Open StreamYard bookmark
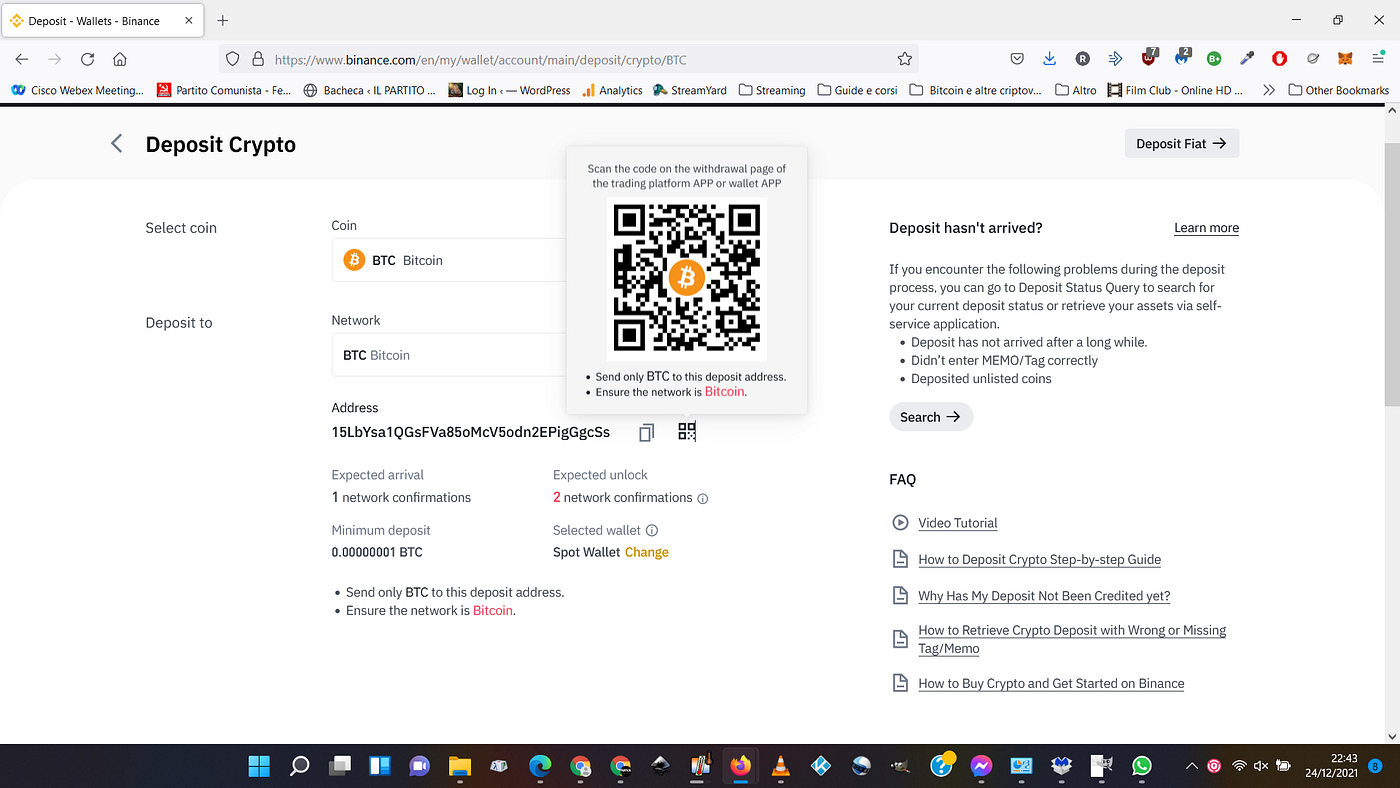1400x788 pixels. click(690, 90)
